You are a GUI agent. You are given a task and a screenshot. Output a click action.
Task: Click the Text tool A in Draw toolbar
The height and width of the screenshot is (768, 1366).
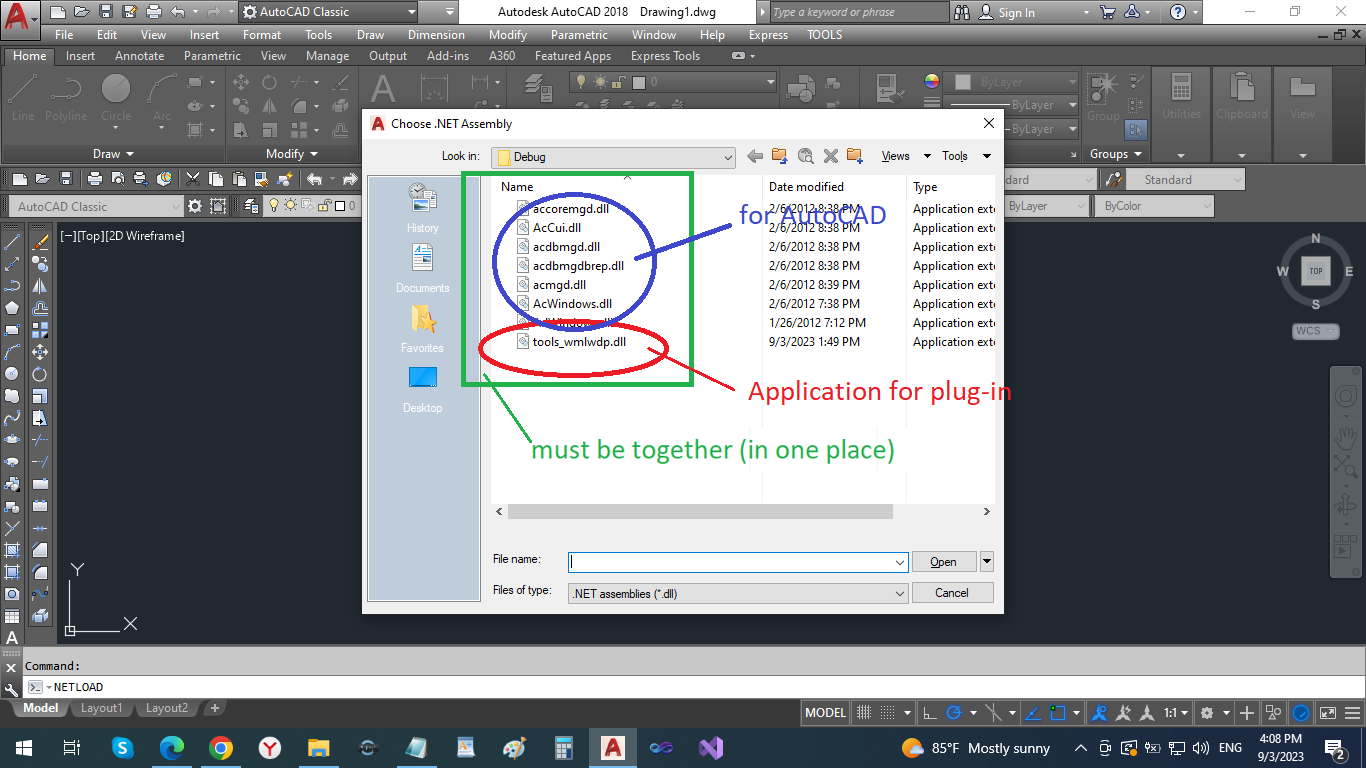[x=12, y=638]
